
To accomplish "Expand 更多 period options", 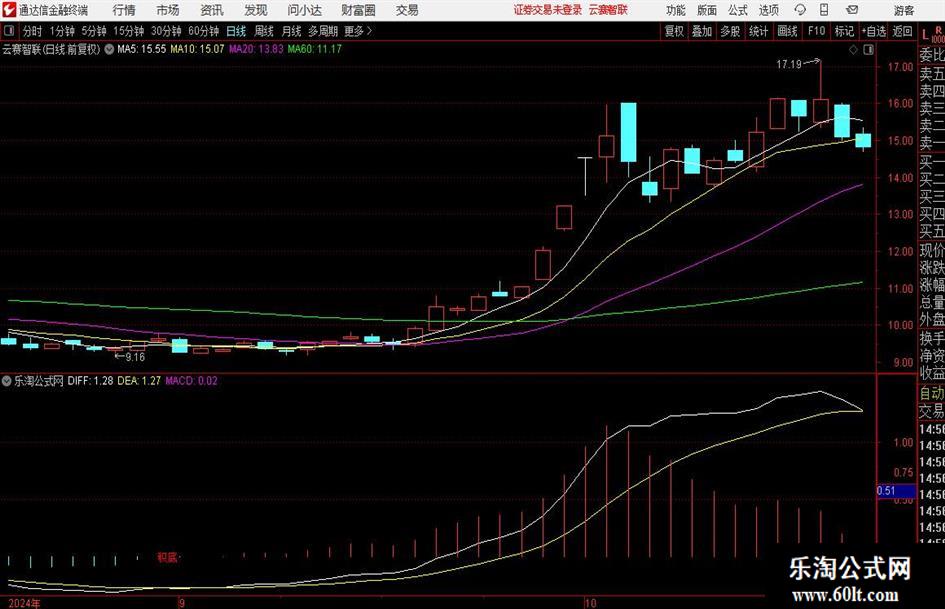I will pyautogui.click(x=358, y=31).
